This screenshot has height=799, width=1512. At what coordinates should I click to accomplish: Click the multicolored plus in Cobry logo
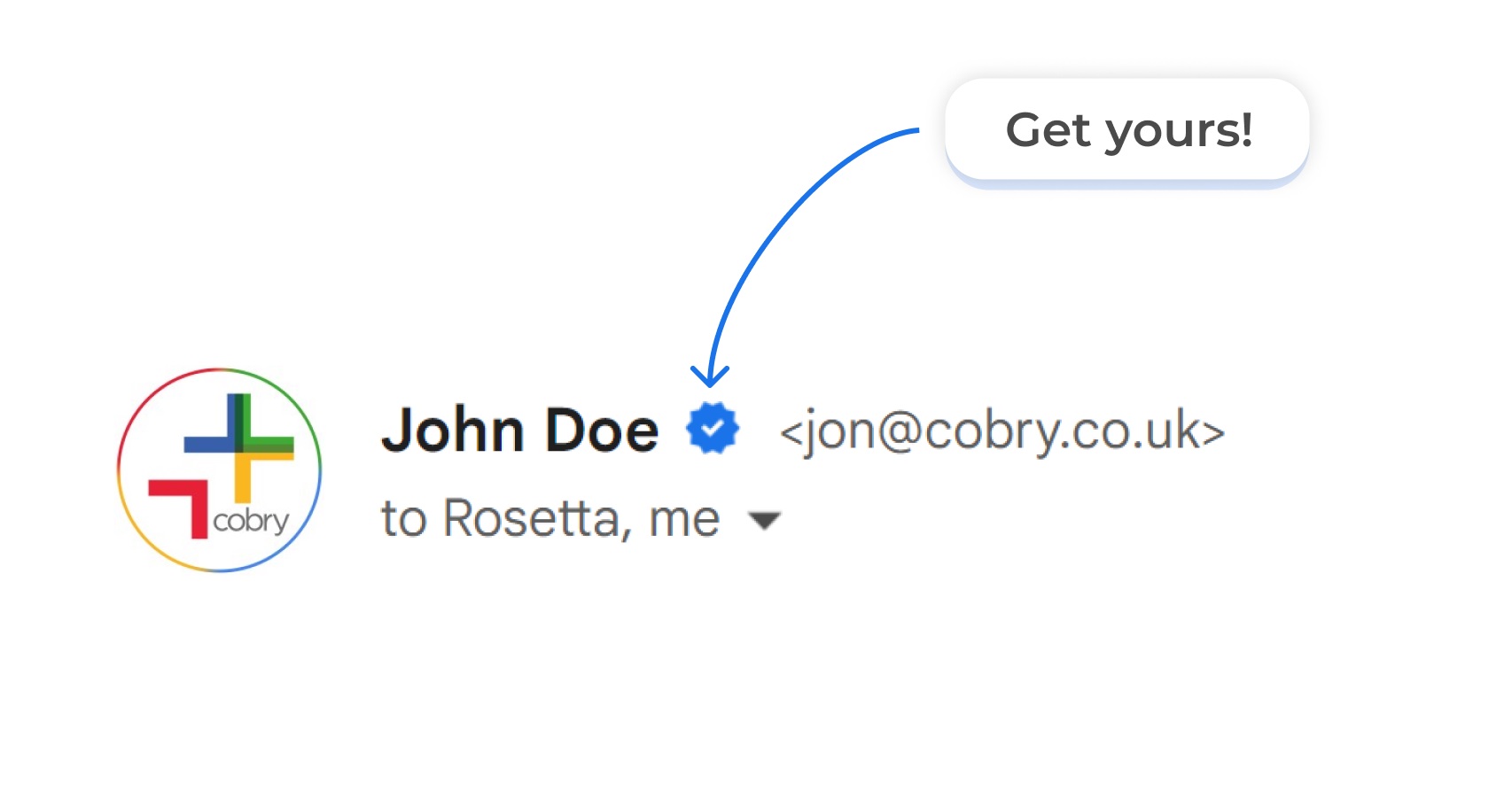(x=239, y=447)
